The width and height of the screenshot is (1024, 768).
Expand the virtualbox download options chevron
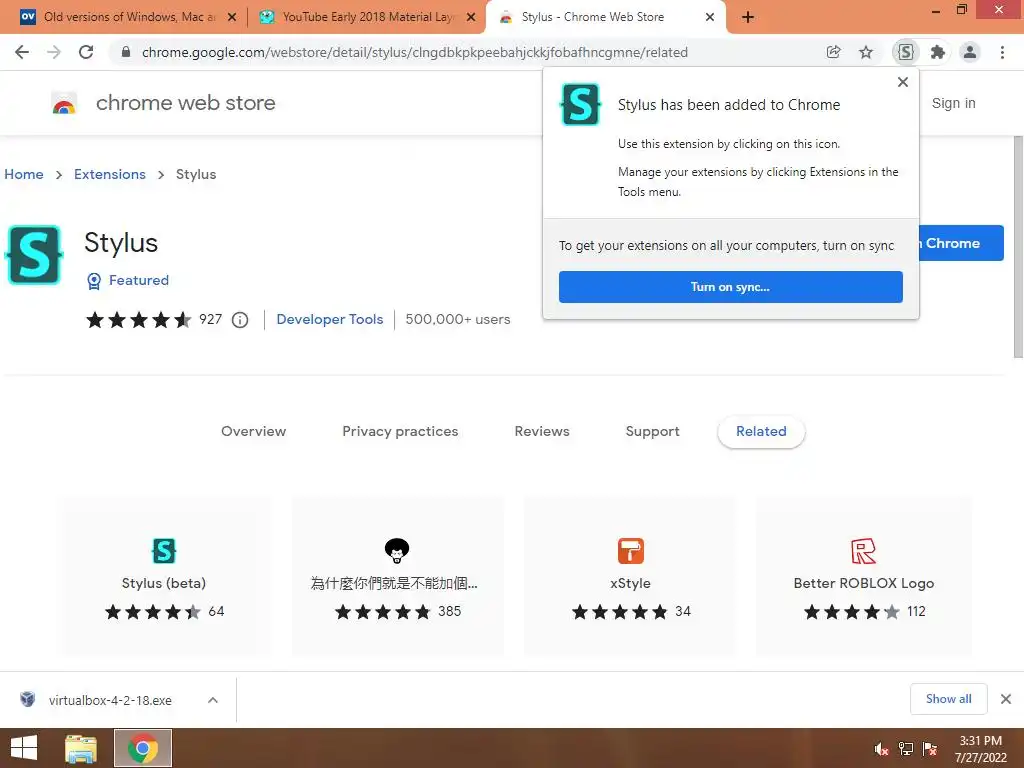213,700
